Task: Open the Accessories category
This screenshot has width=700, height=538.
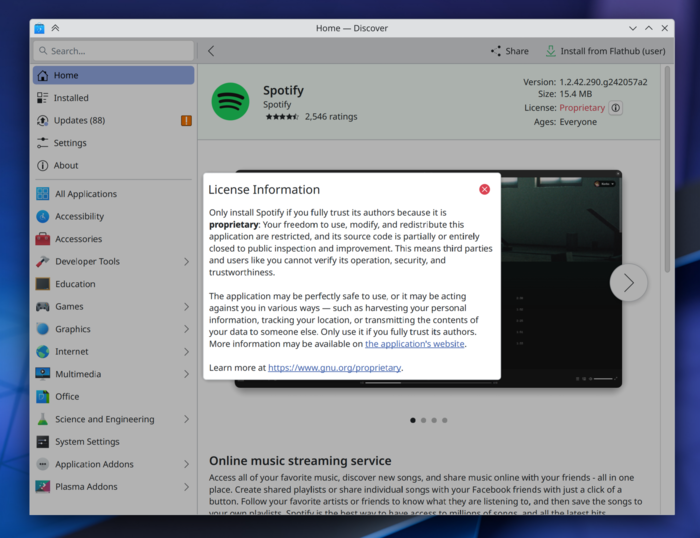Action: [113, 239]
